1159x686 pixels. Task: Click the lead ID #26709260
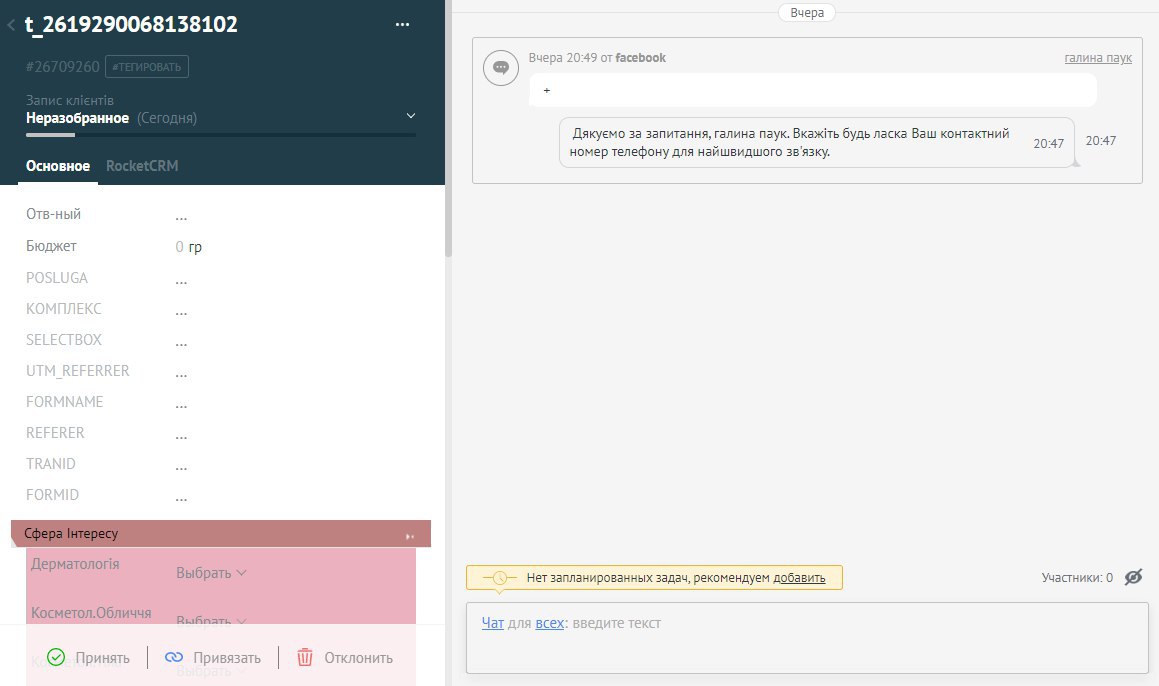[62, 67]
